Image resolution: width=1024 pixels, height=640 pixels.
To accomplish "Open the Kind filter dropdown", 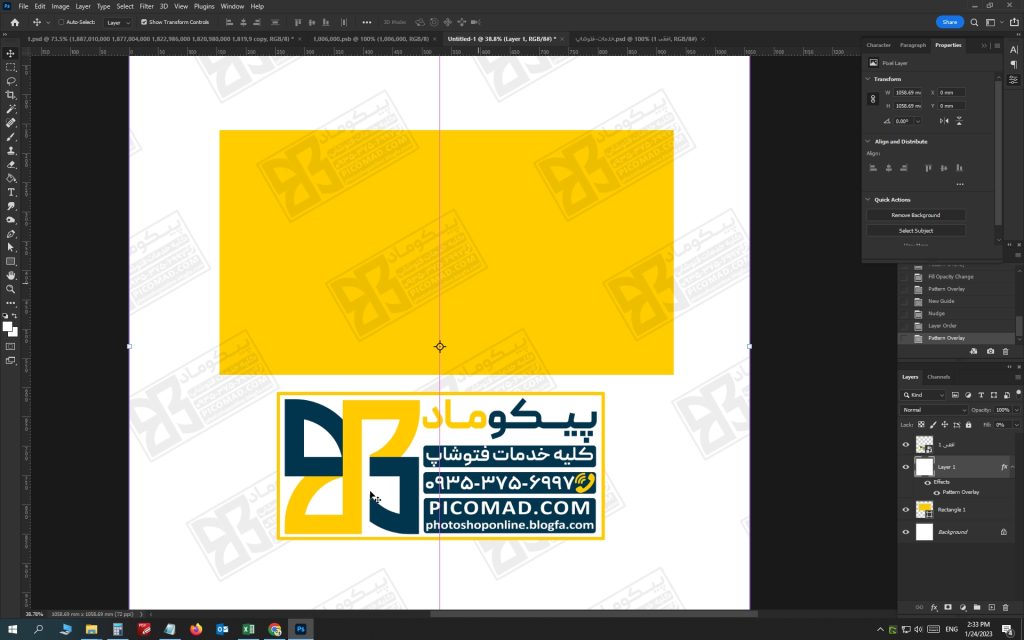I will pos(923,395).
